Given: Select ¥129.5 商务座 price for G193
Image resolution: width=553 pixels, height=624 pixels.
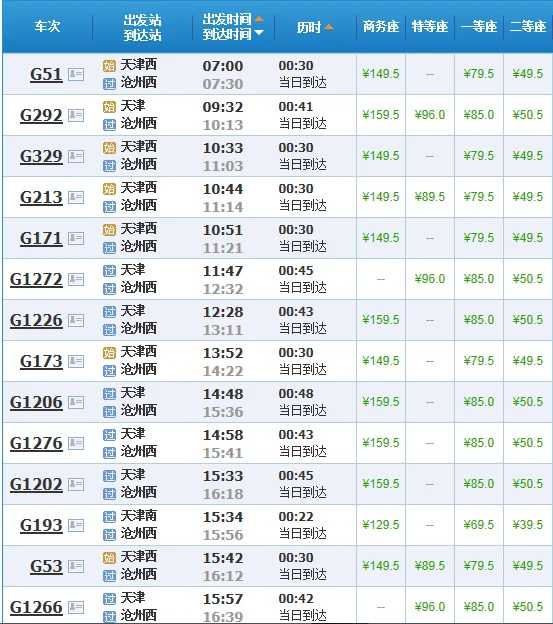Looking at the screenshot, I should (381, 525).
